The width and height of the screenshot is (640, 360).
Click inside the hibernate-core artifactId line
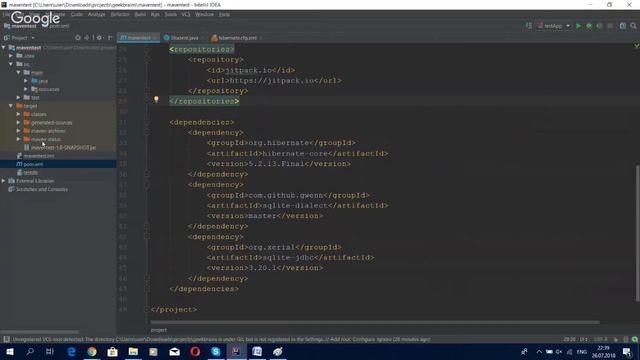click(x=297, y=153)
